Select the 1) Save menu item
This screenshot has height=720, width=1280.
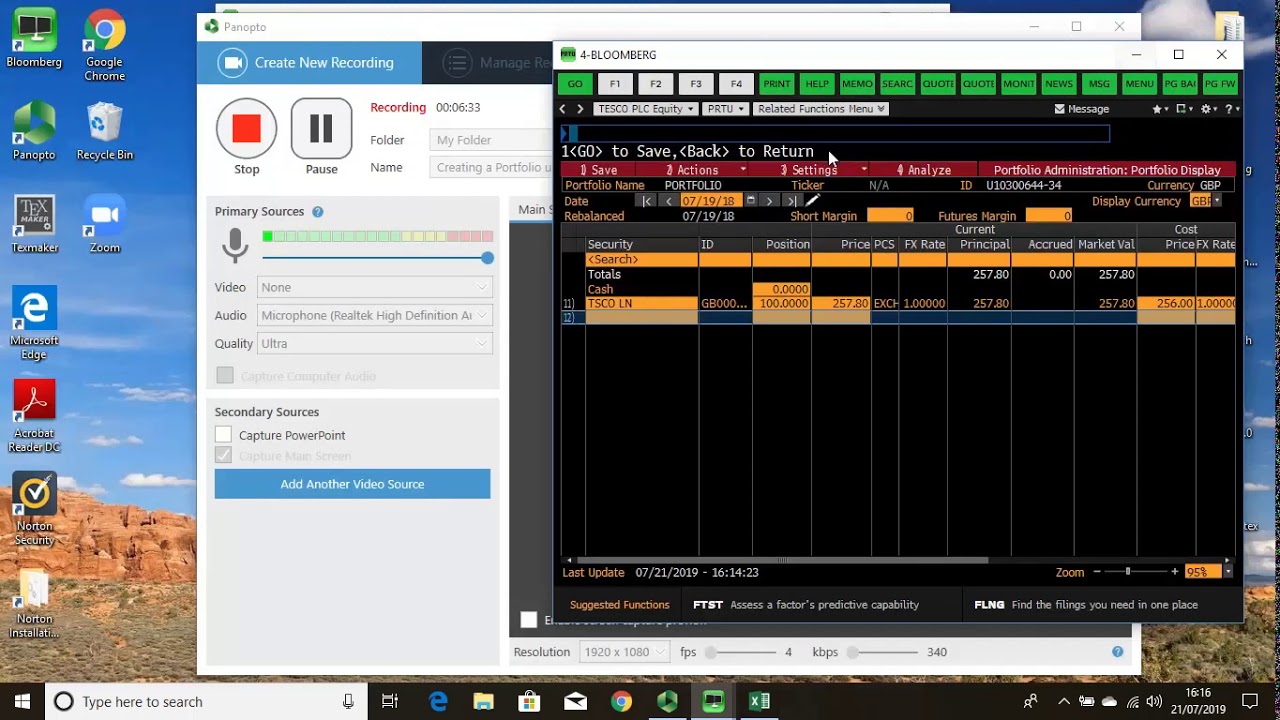click(599, 170)
